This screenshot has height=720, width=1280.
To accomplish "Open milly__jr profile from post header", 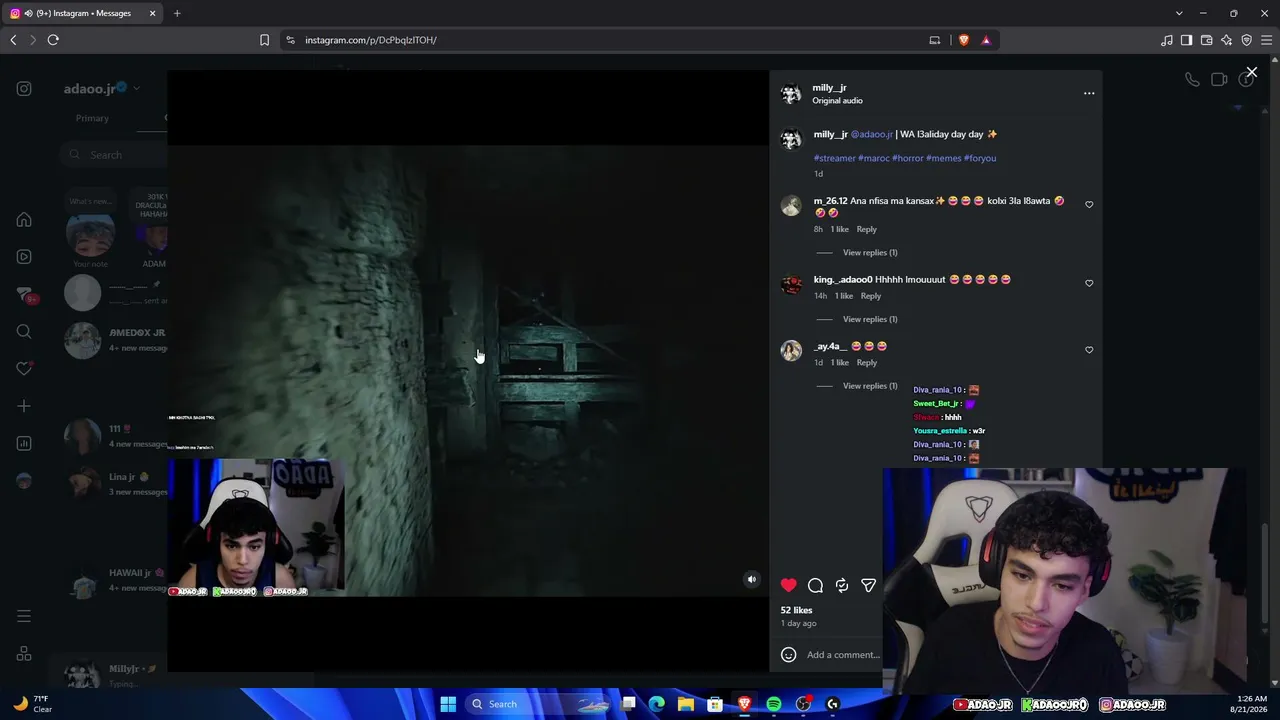I will tap(829, 88).
